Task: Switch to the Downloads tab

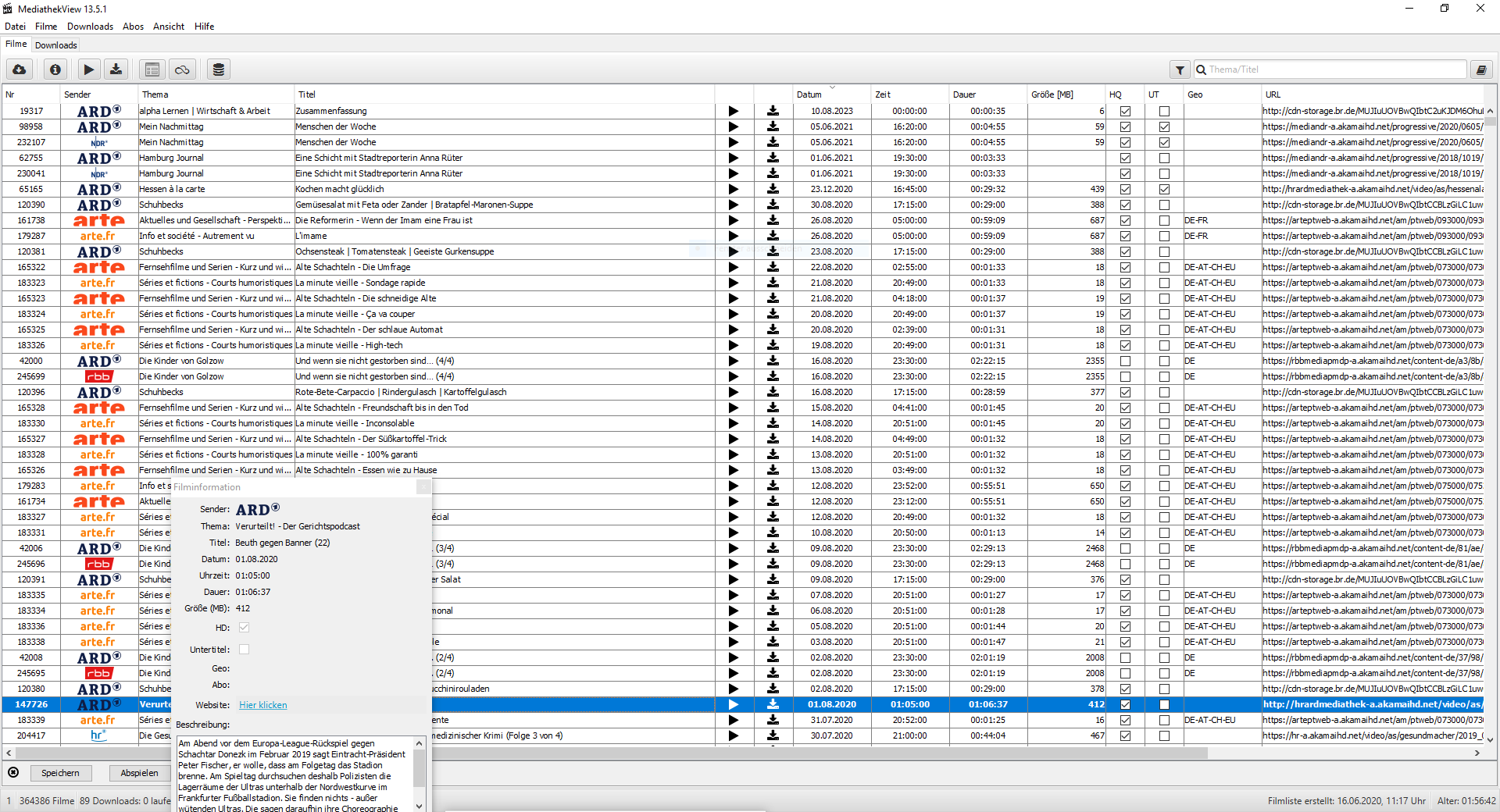Action: (x=55, y=45)
